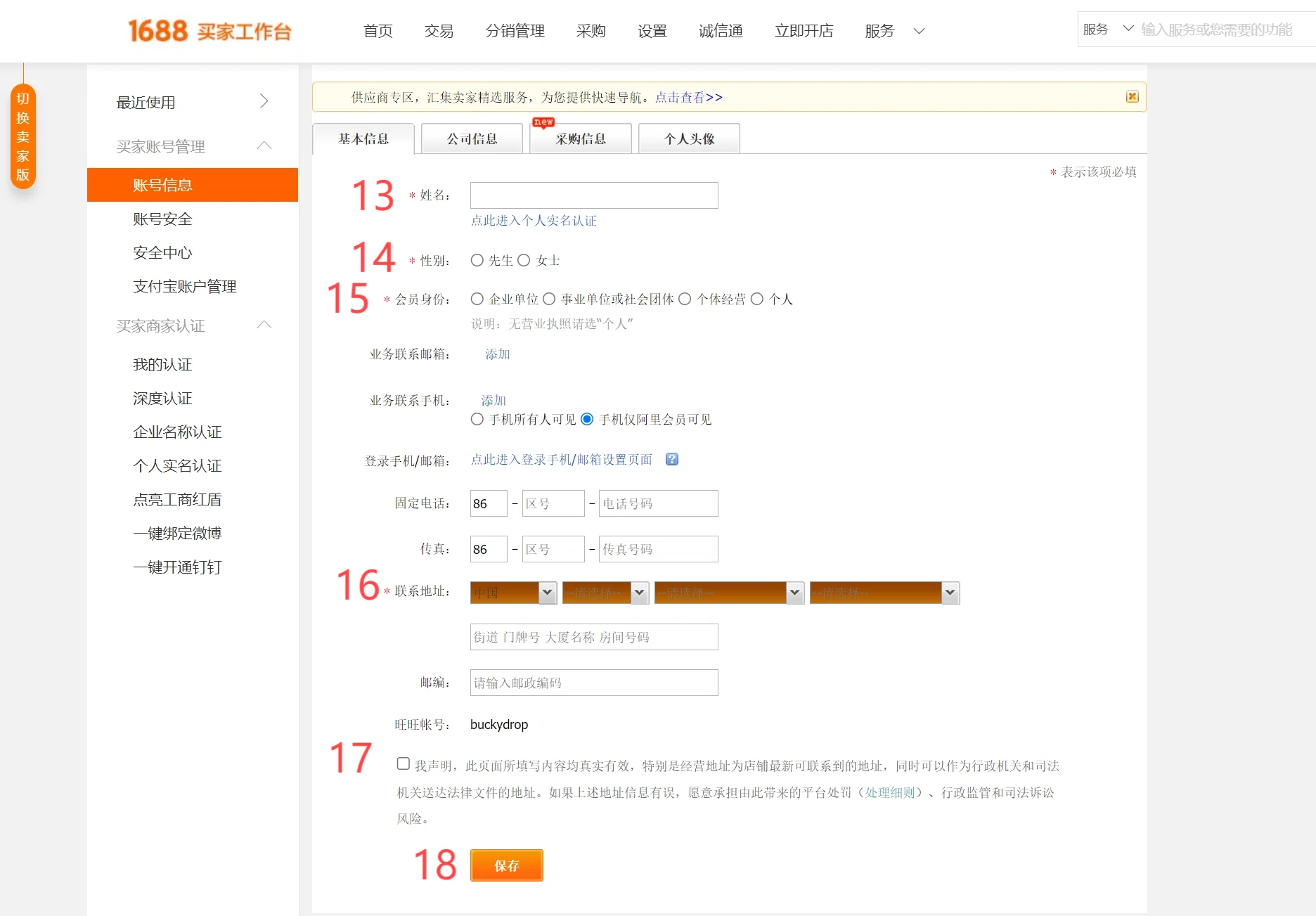This screenshot has height=916, width=1316.
Task: Click the 1688 买家工作台 logo
Action: (209, 31)
